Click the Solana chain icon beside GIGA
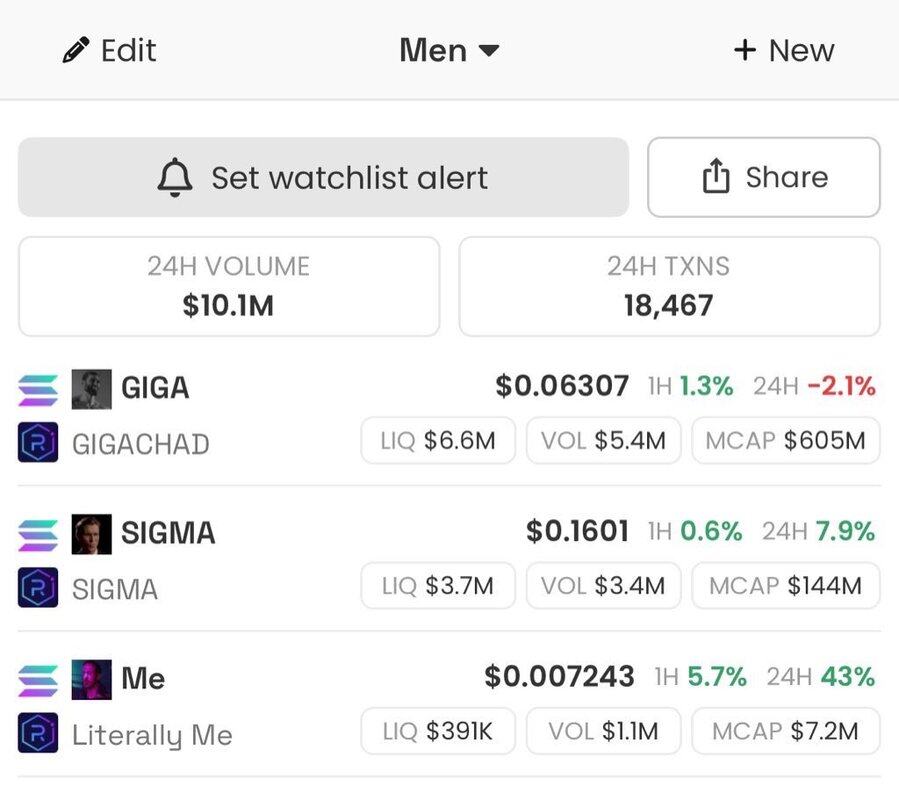 coord(38,389)
